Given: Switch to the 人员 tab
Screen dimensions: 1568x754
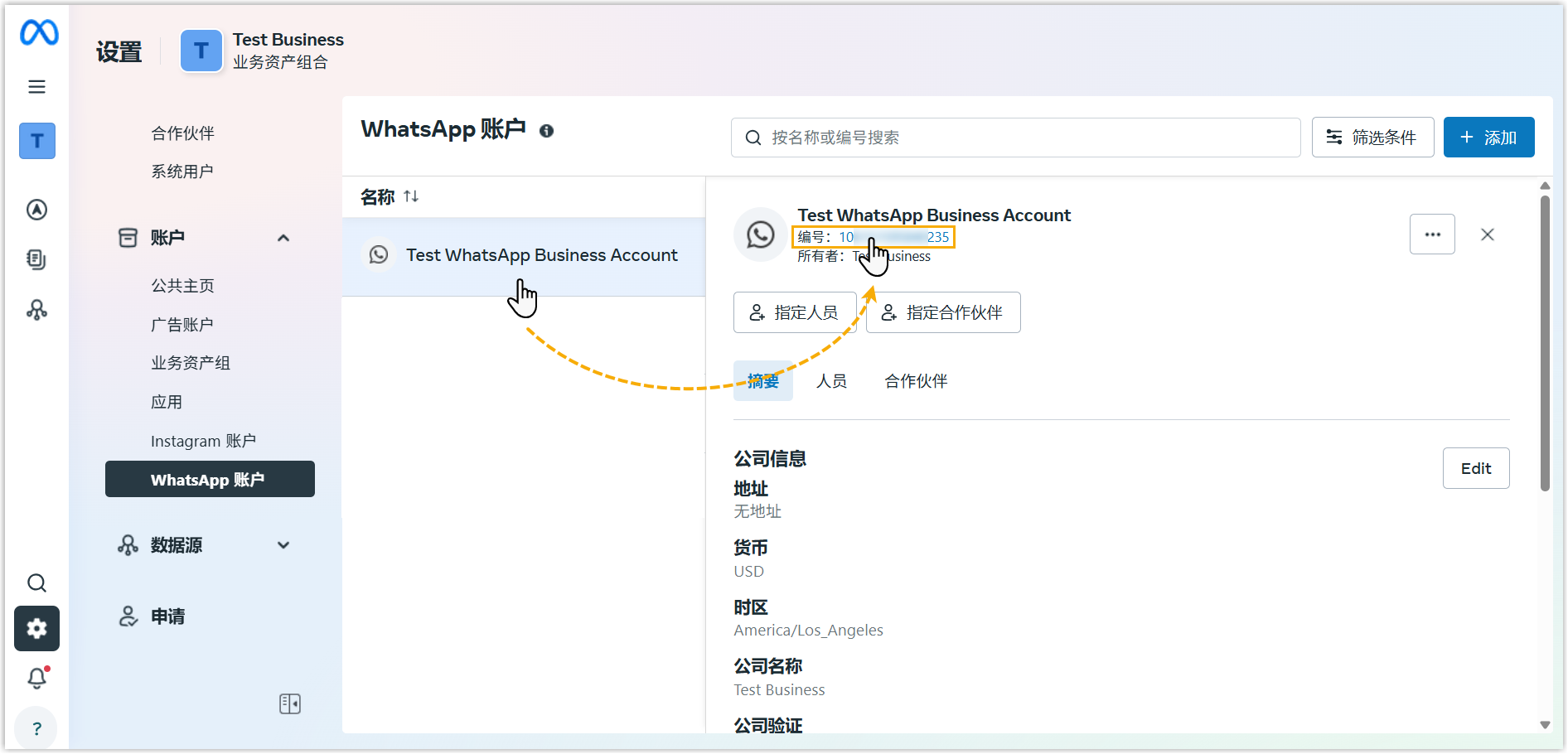Looking at the screenshot, I should point(831,381).
